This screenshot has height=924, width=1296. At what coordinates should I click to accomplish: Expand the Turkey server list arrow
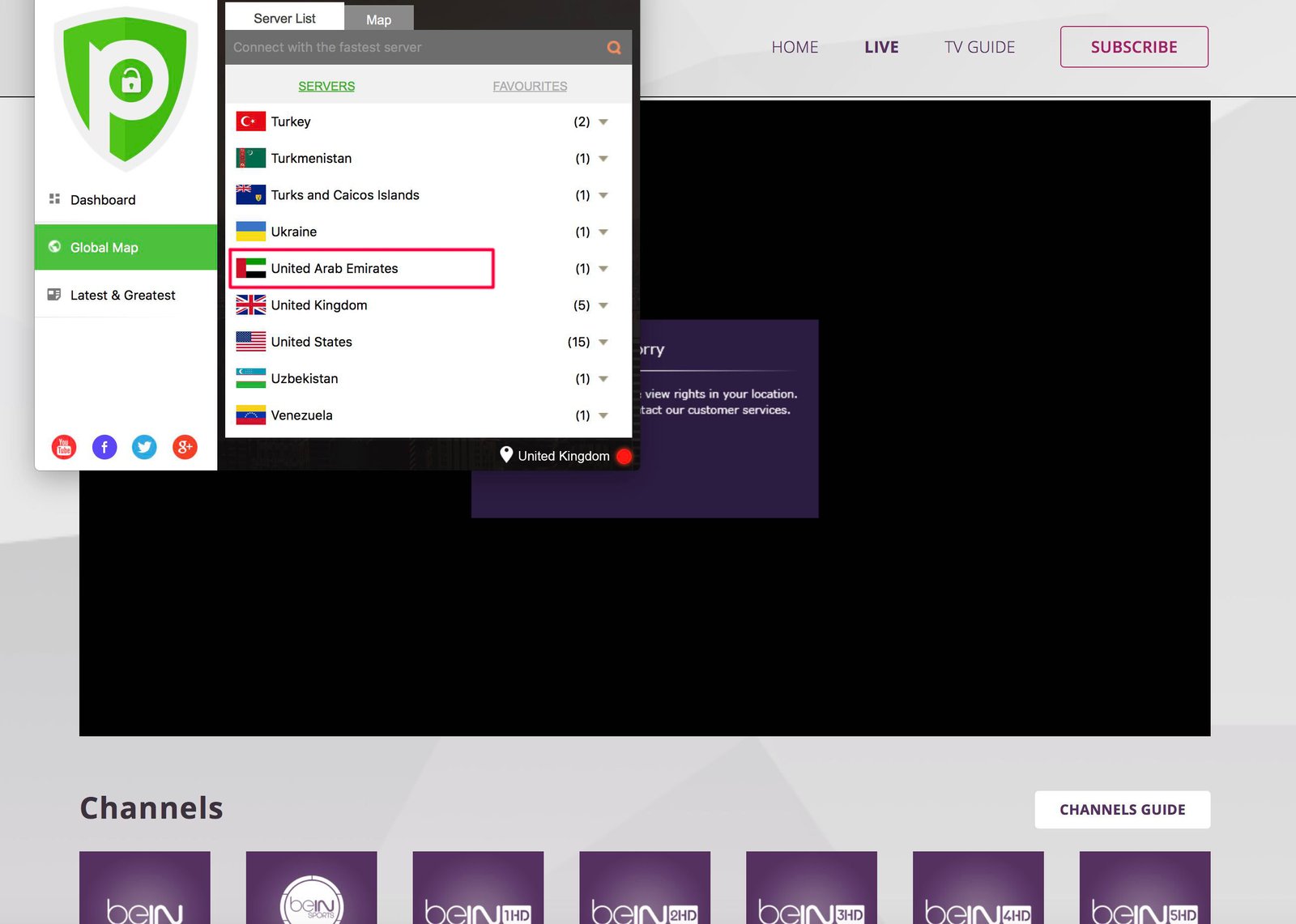603,122
